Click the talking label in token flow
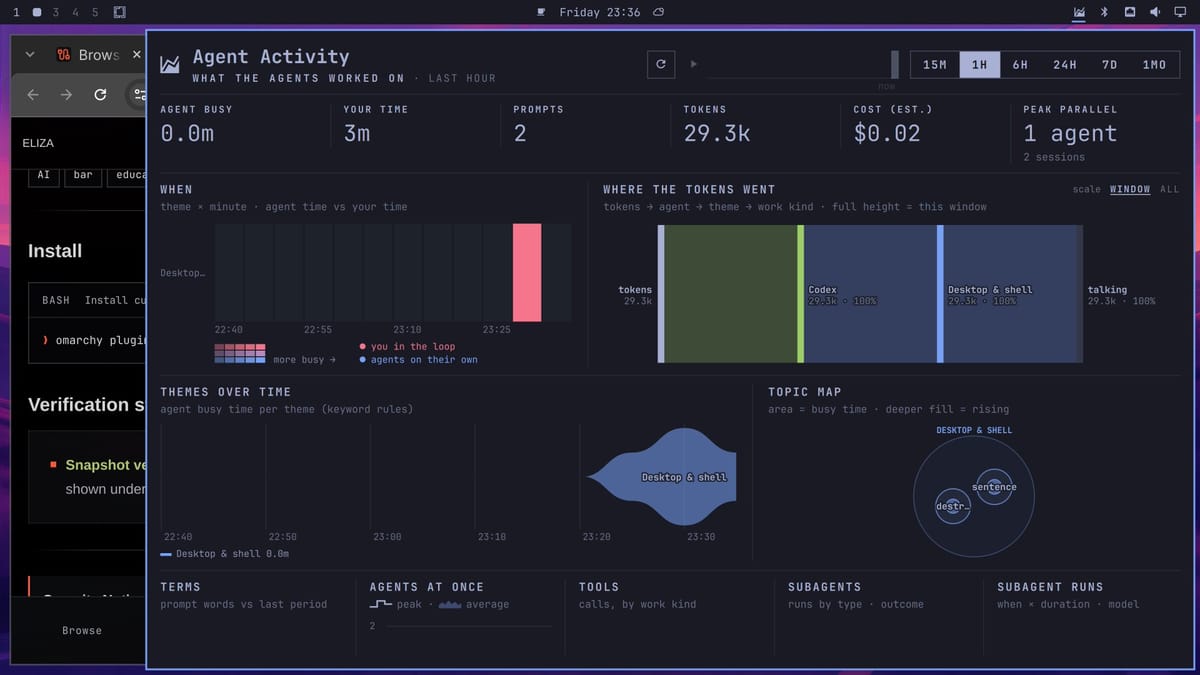Screen dimensions: 1200x675 pos(1107,290)
